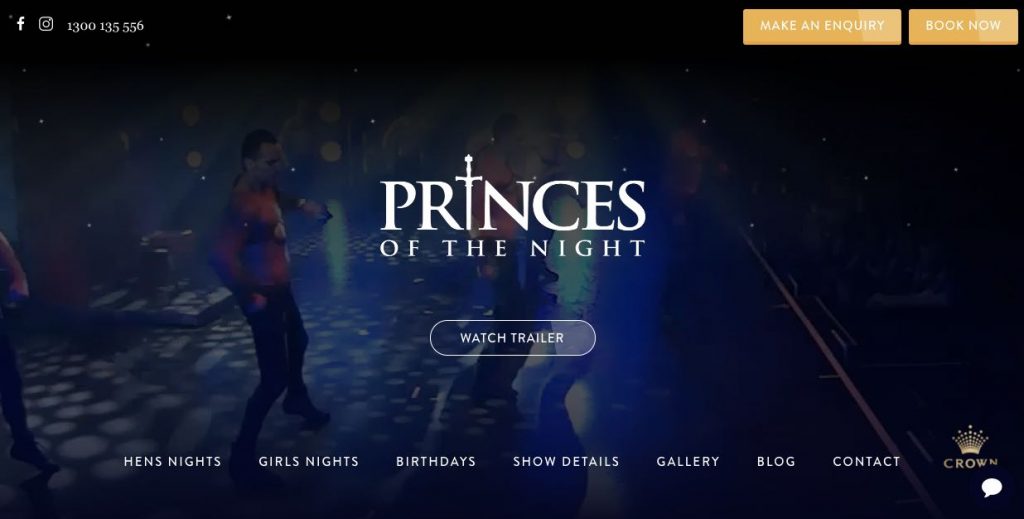Screen dimensions: 1024x519
Task: Select Birthdays in the navigation
Action: click(436, 462)
